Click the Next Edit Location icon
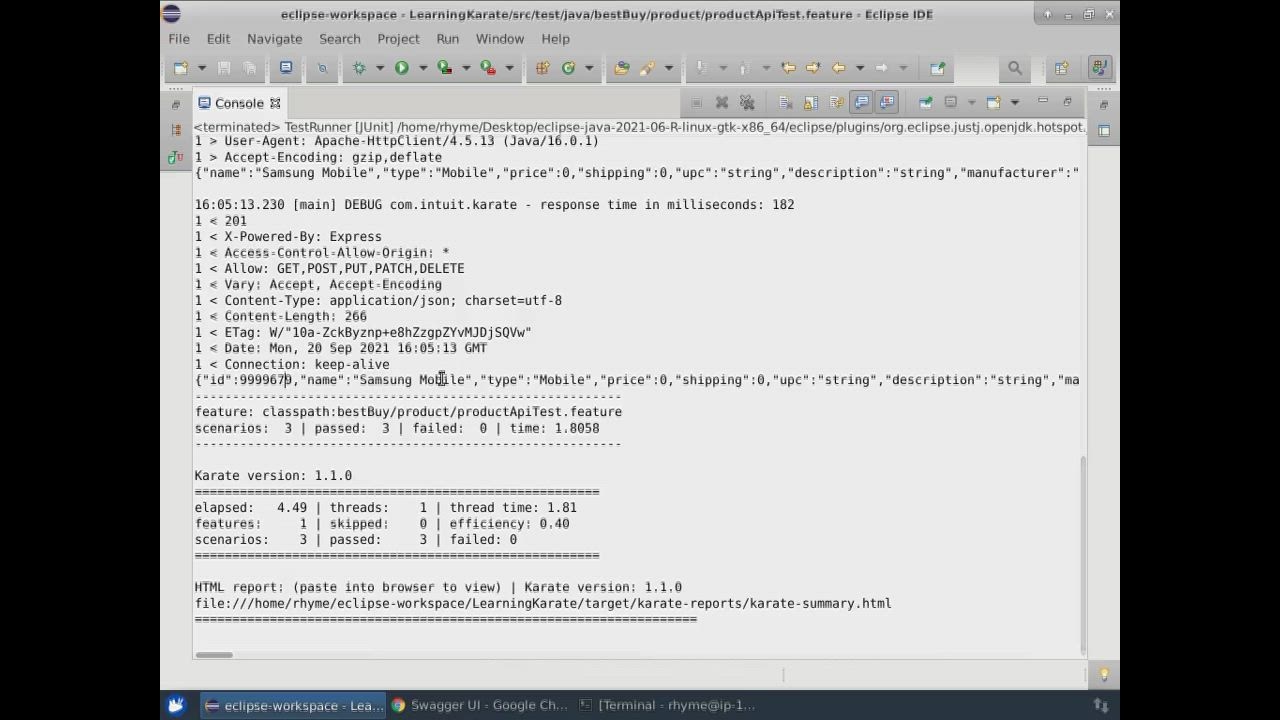The width and height of the screenshot is (1280, 720). point(813,68)
